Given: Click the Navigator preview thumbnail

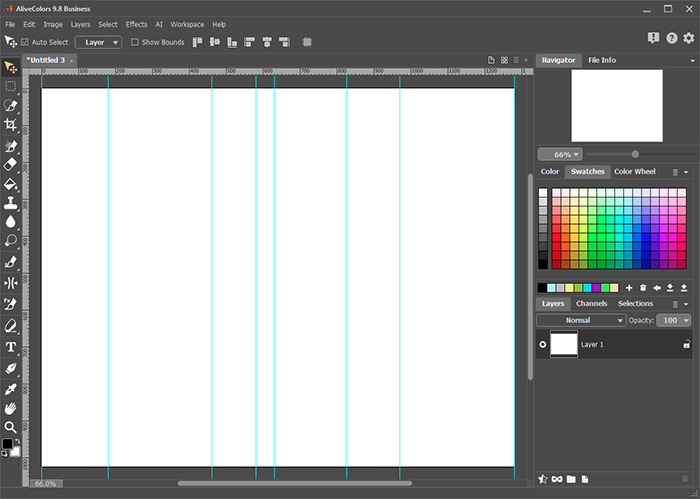Looking at the screenshot, I should (x=617, y=106).
